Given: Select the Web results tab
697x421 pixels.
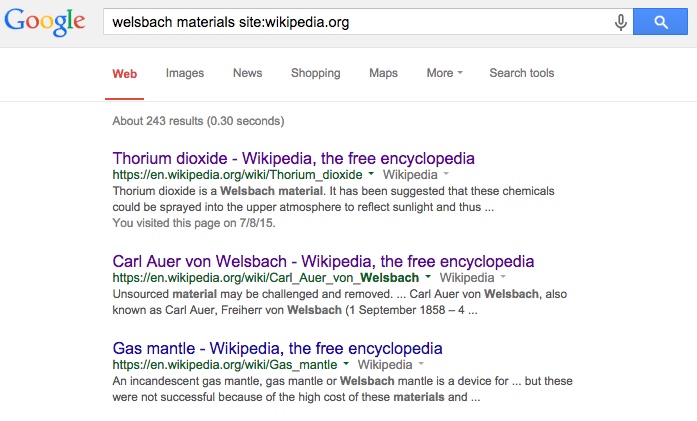Looking at the screenshot, I should [124, 74].
